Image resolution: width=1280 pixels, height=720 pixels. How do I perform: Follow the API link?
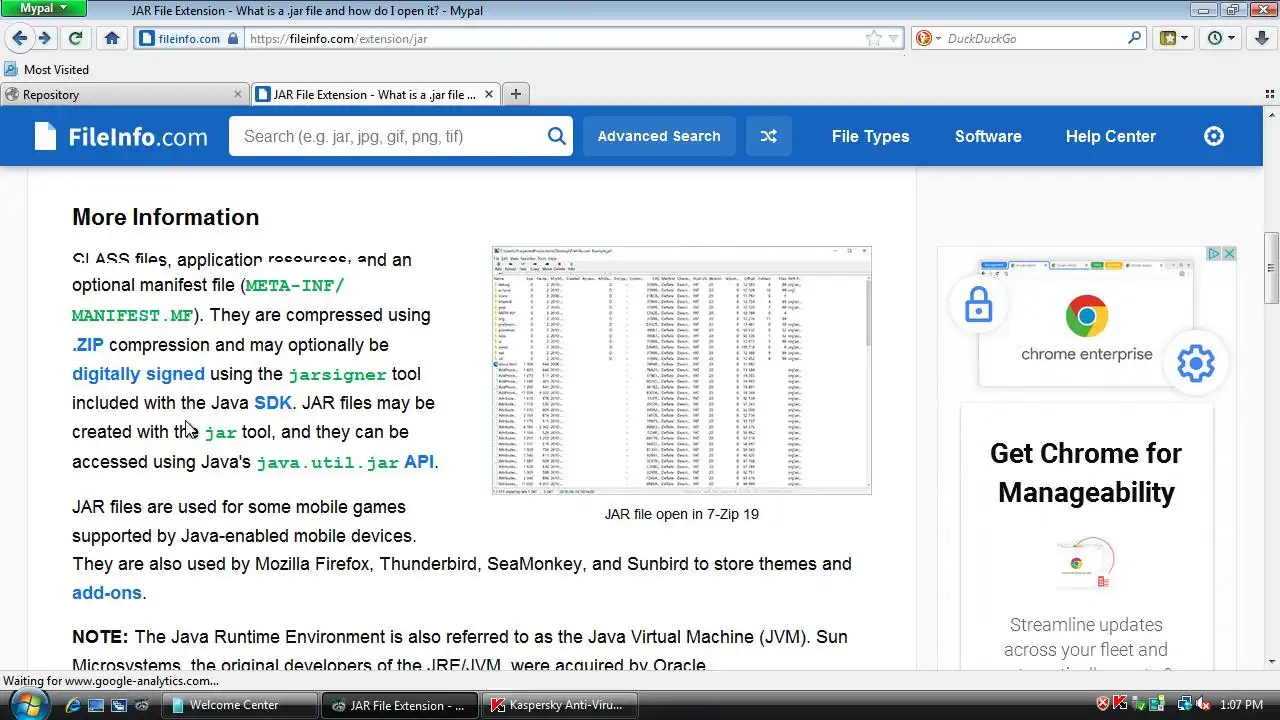coord(419,462)
